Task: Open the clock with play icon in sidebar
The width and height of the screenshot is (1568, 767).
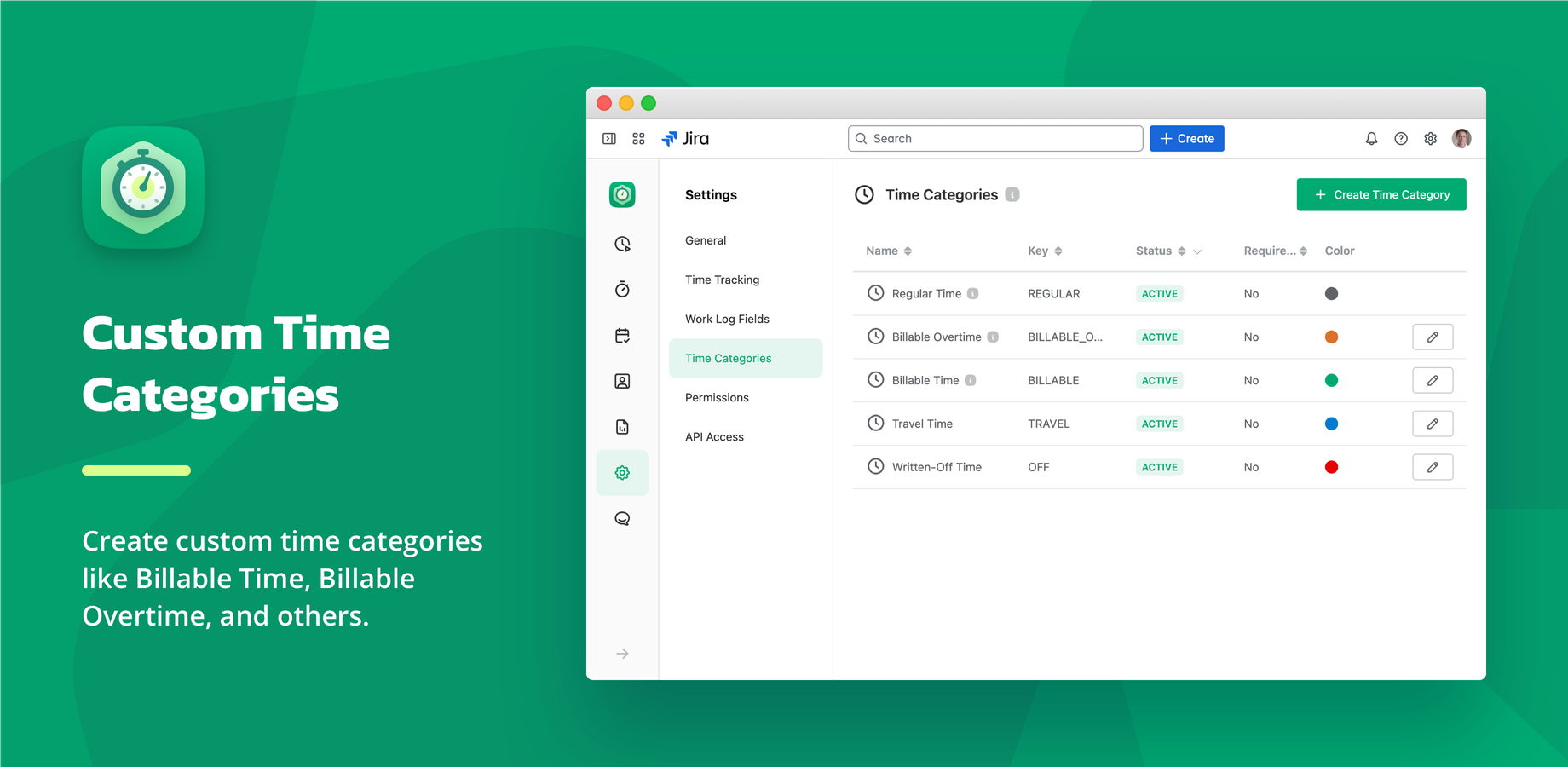Action: 622,245
